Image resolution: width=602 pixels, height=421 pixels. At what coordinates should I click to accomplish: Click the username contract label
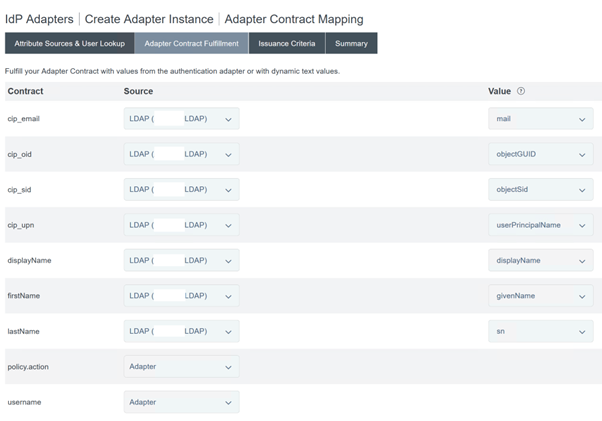click(24, 402)
